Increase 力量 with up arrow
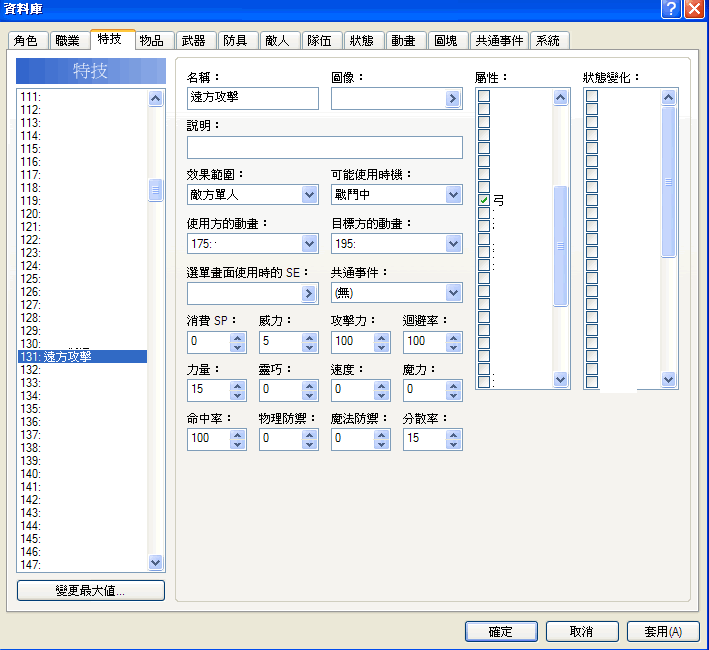This screenshot has width=709, height=650. pos(238,386)
